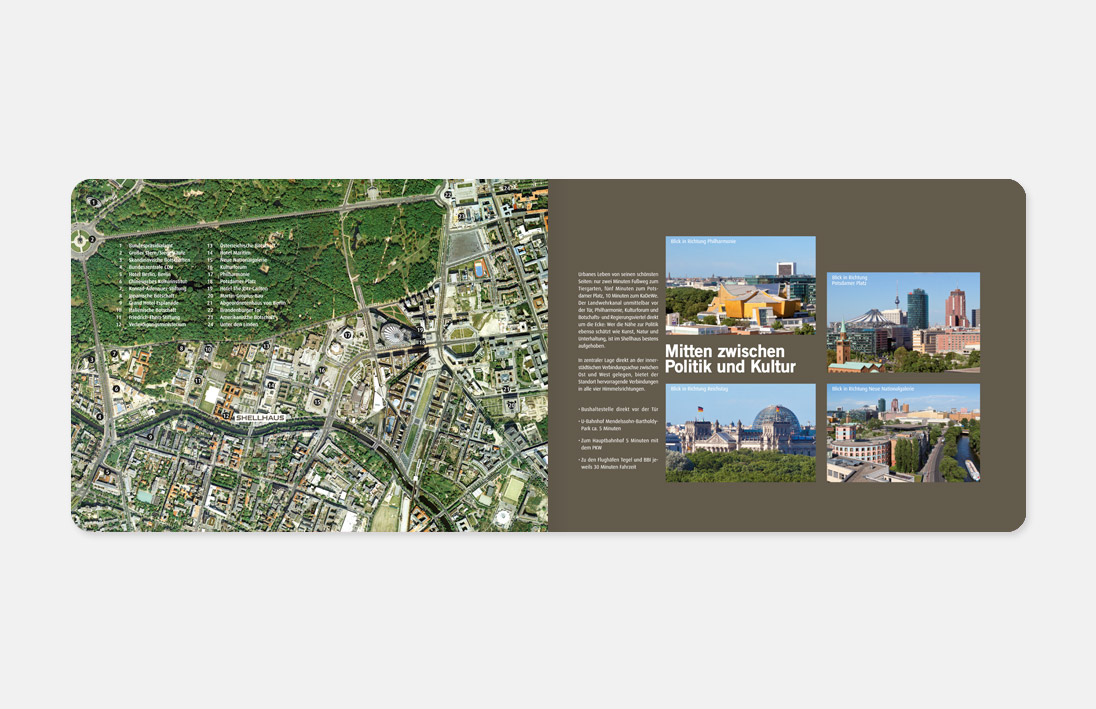
Task: Select map marker number 13
Action: [266, 346]
